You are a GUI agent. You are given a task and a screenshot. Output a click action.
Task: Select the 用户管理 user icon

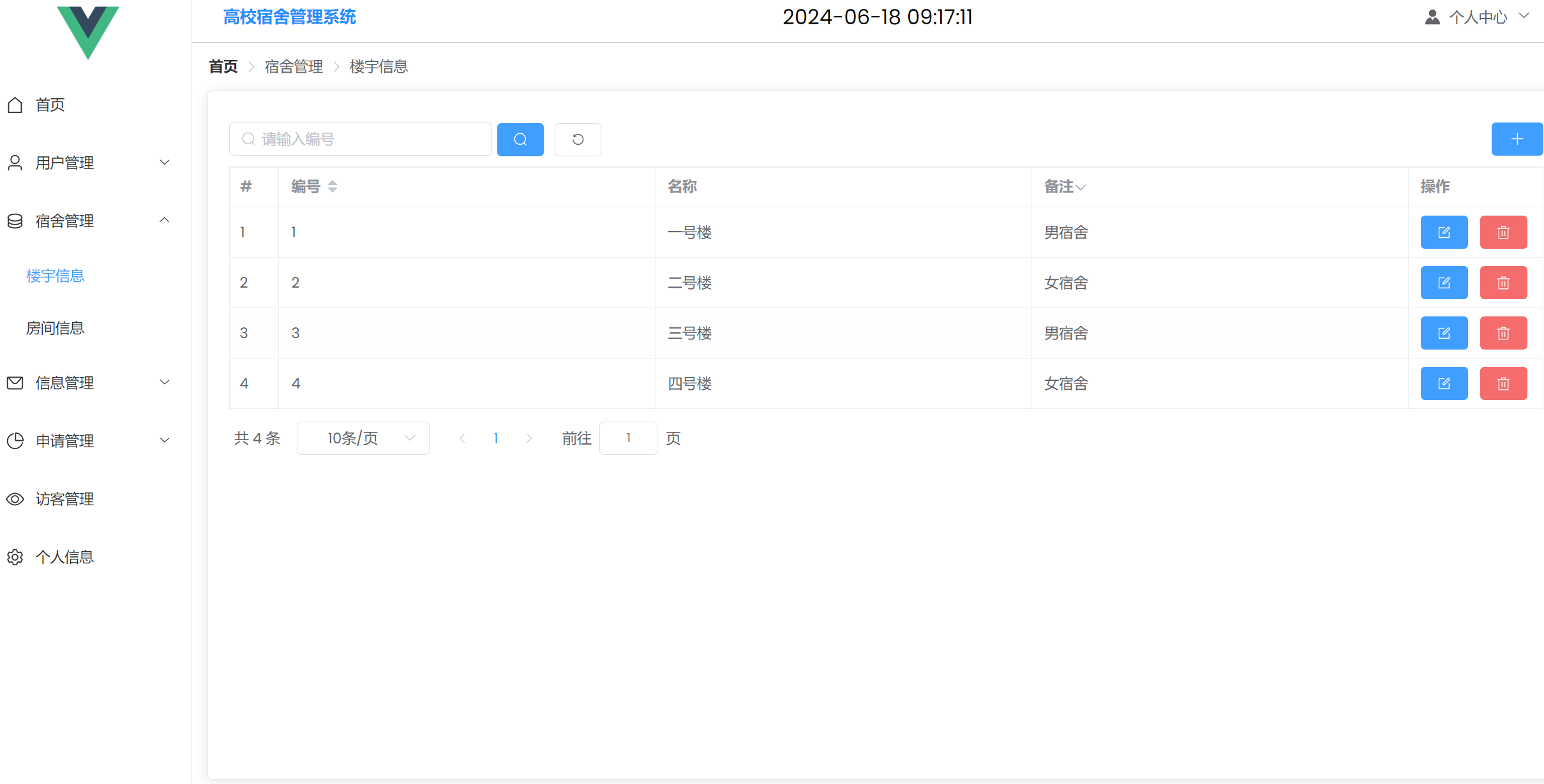tap(15, 162)
